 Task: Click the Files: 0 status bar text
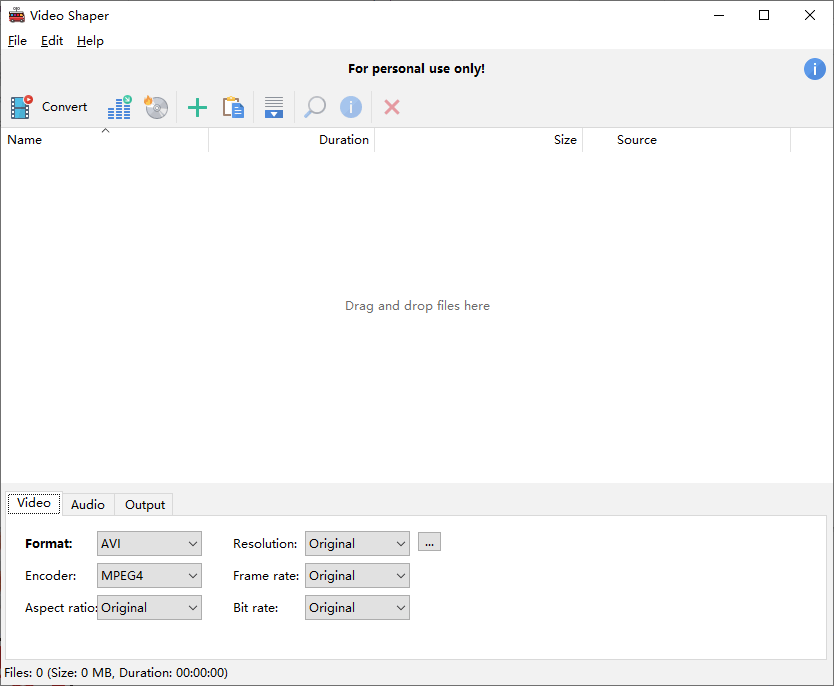(x=116, y=673)
